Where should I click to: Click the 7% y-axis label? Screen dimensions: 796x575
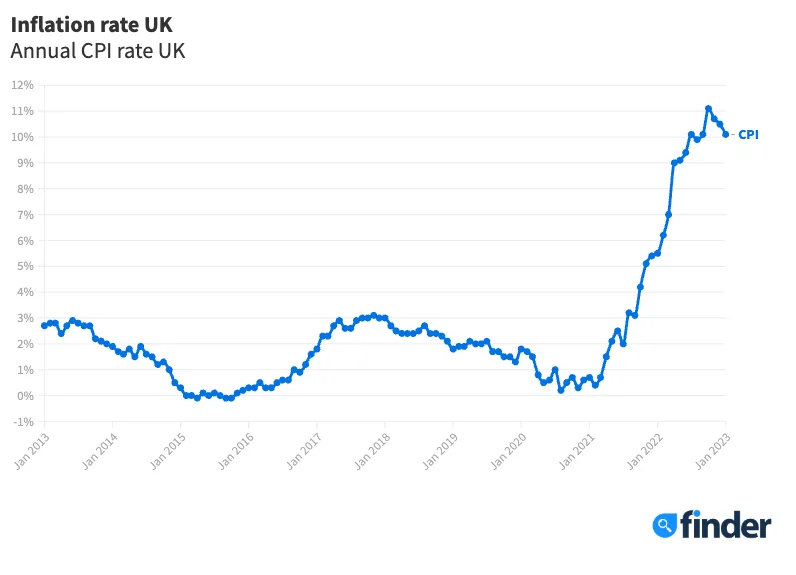point(25,215)
